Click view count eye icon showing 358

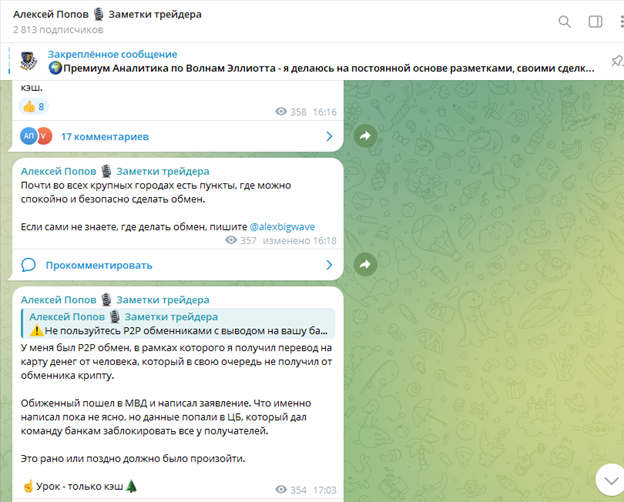click(x=281, y=112)
